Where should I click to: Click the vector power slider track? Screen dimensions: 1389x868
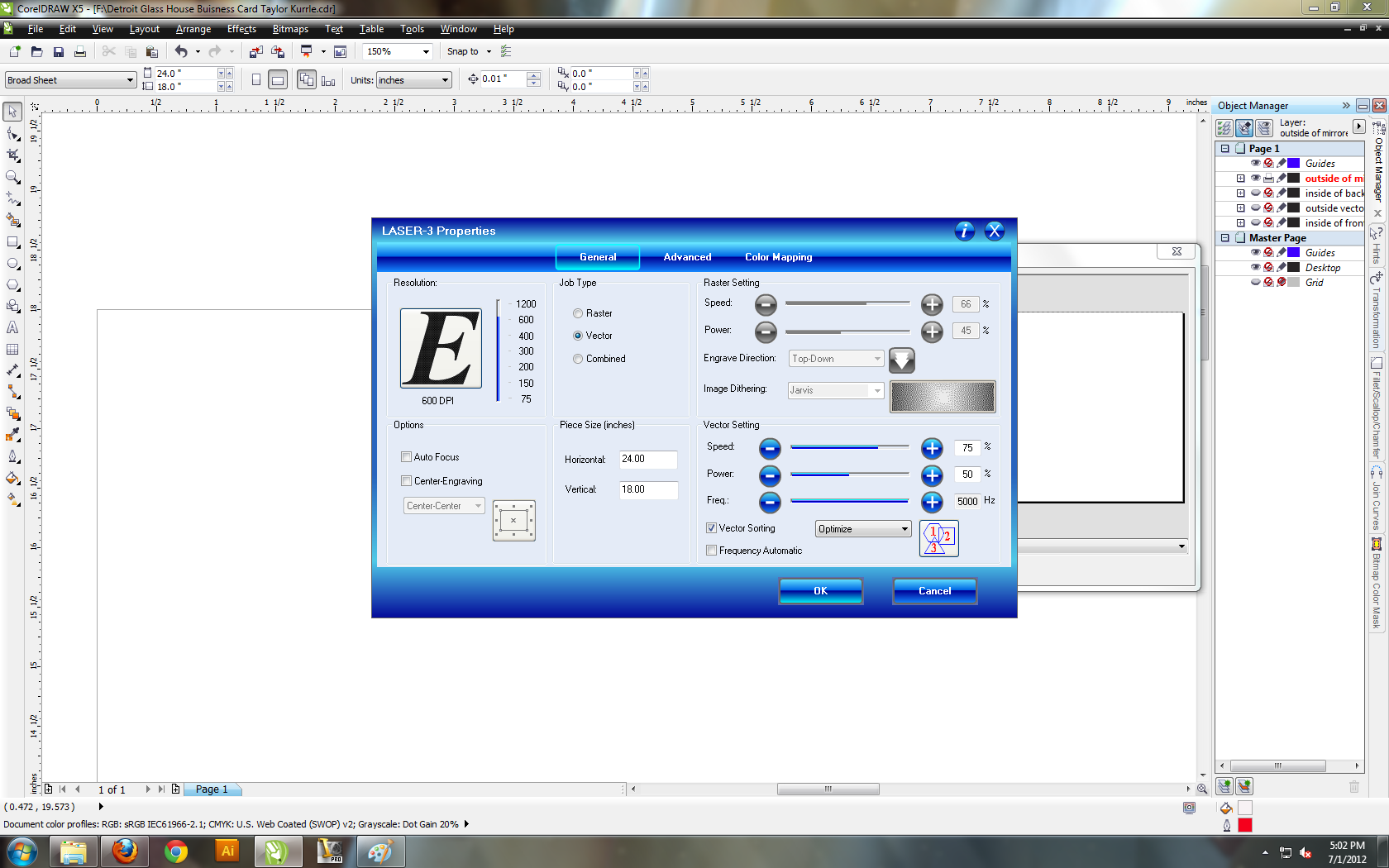point(849,475)
